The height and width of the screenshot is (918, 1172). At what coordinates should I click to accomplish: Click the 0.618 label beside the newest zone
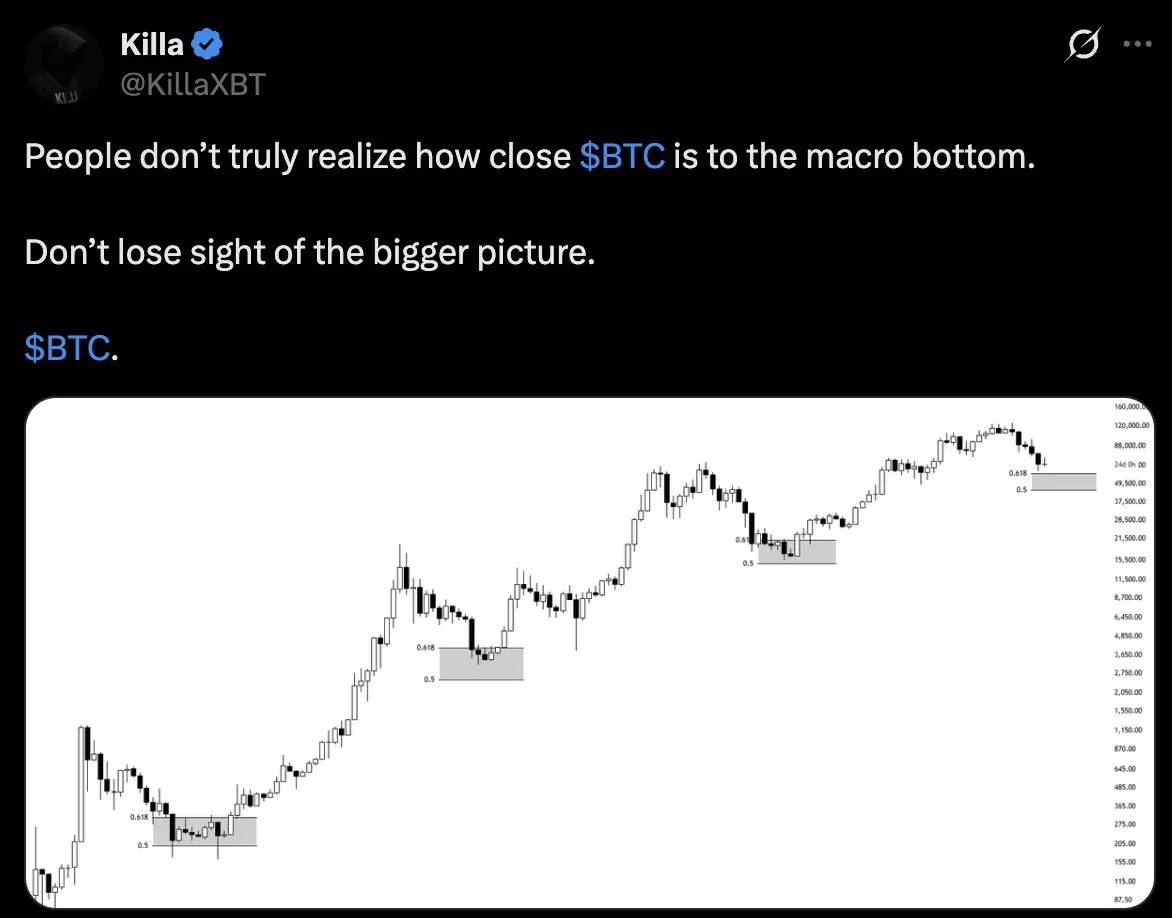pyautogui.click(x=1017, y=473)
